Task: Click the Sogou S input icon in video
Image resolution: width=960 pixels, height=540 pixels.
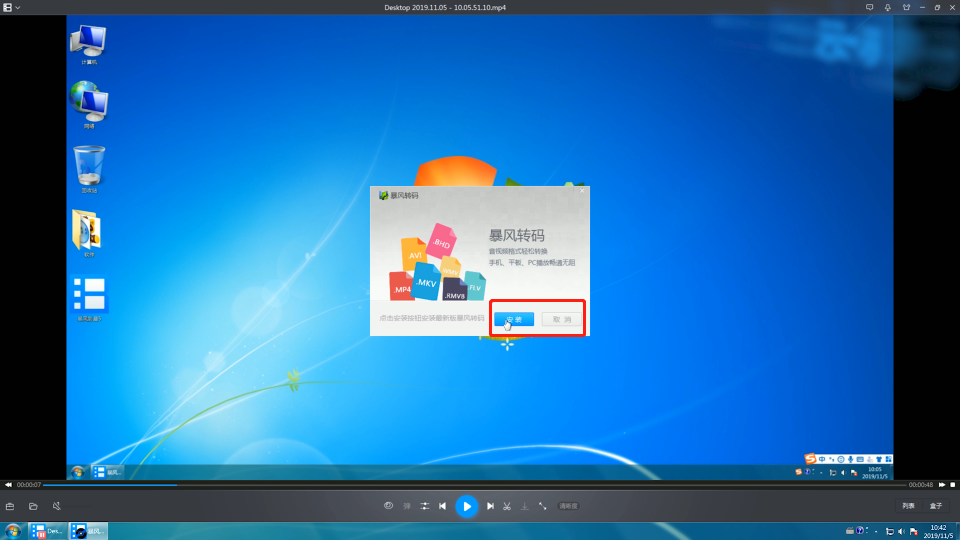Action: (x=809, y=459)
